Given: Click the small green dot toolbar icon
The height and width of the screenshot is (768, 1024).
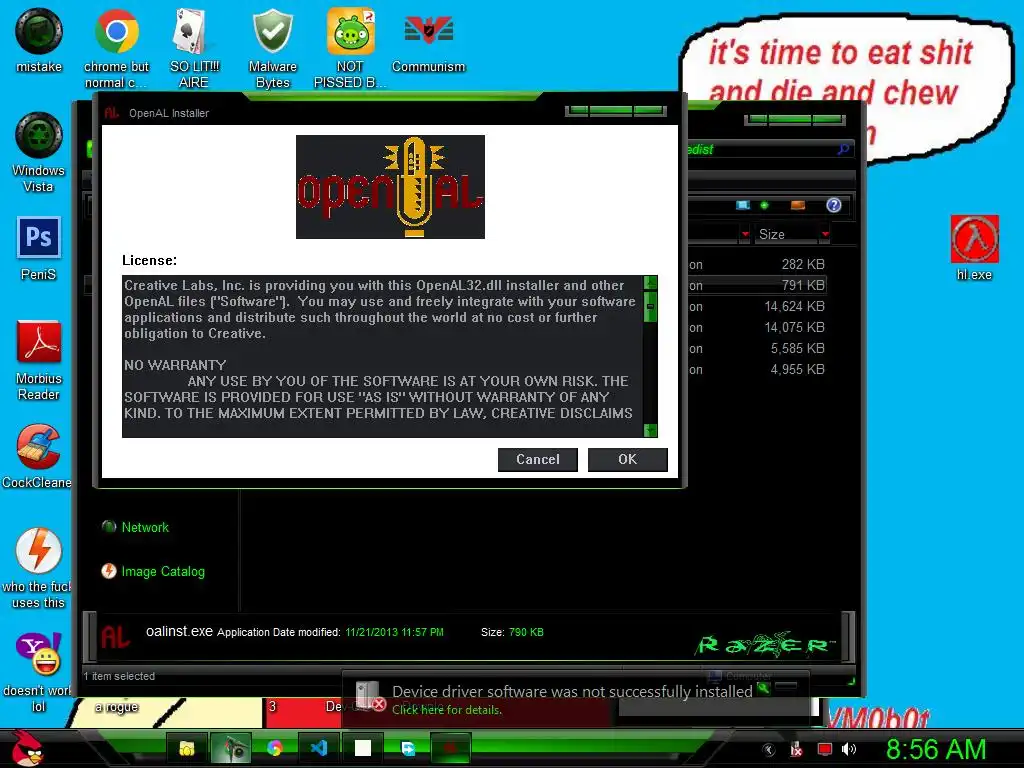Looking at the screenshot, I should click(764, 206).
